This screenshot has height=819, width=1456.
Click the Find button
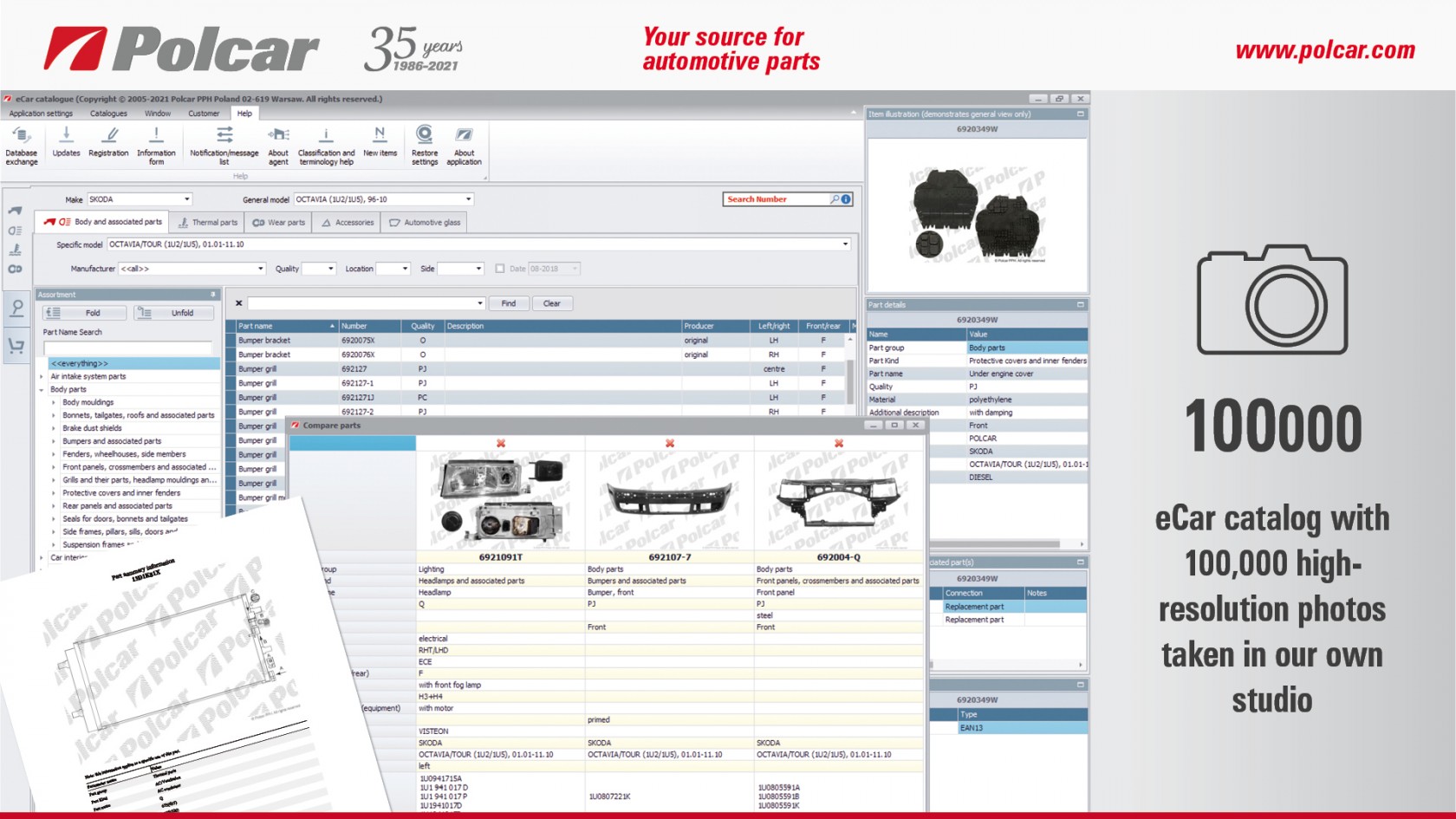(x=509, y=303)
